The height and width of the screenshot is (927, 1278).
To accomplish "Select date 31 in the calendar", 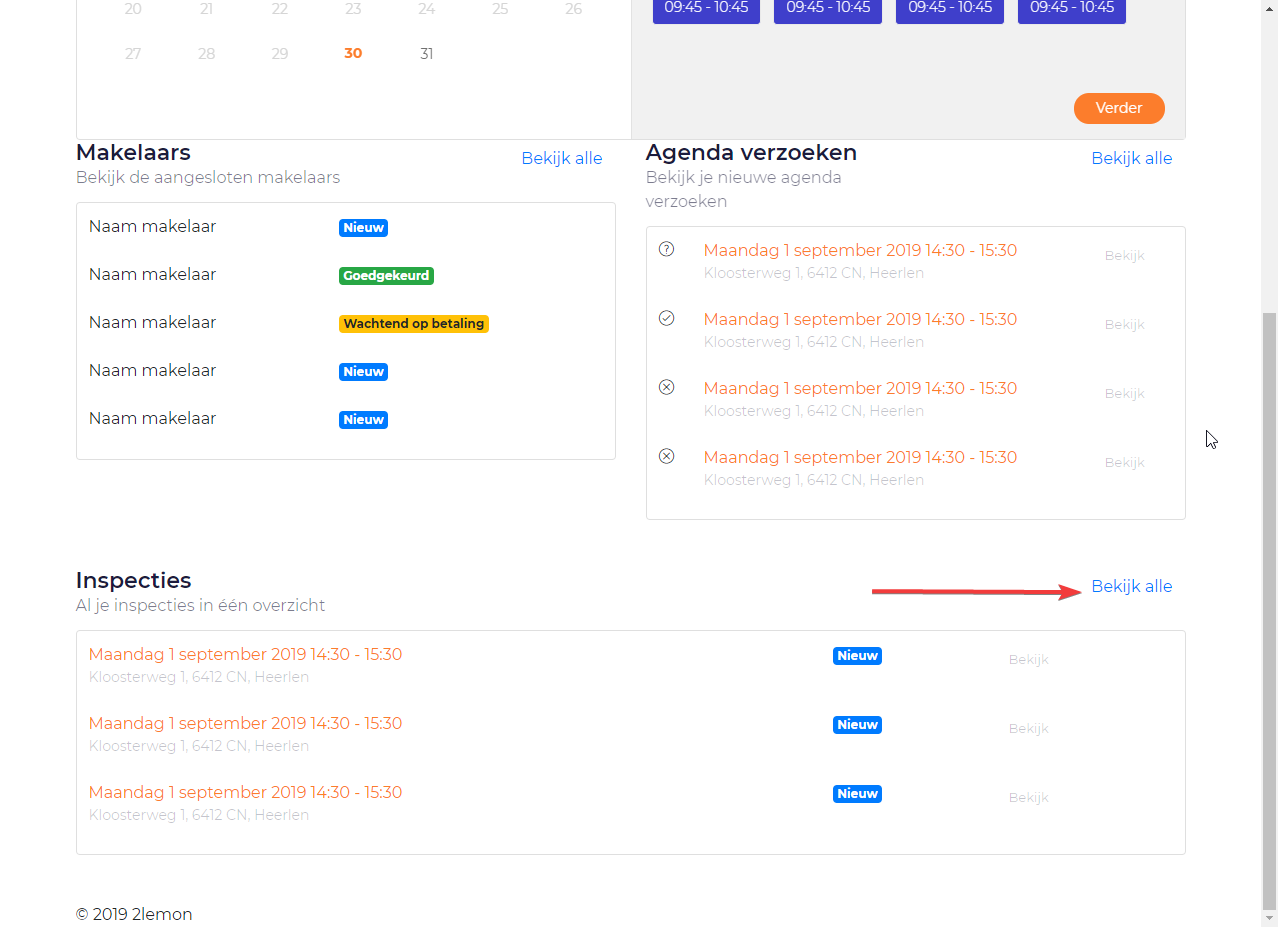I will pyautogui.click(x=427, y=54).
